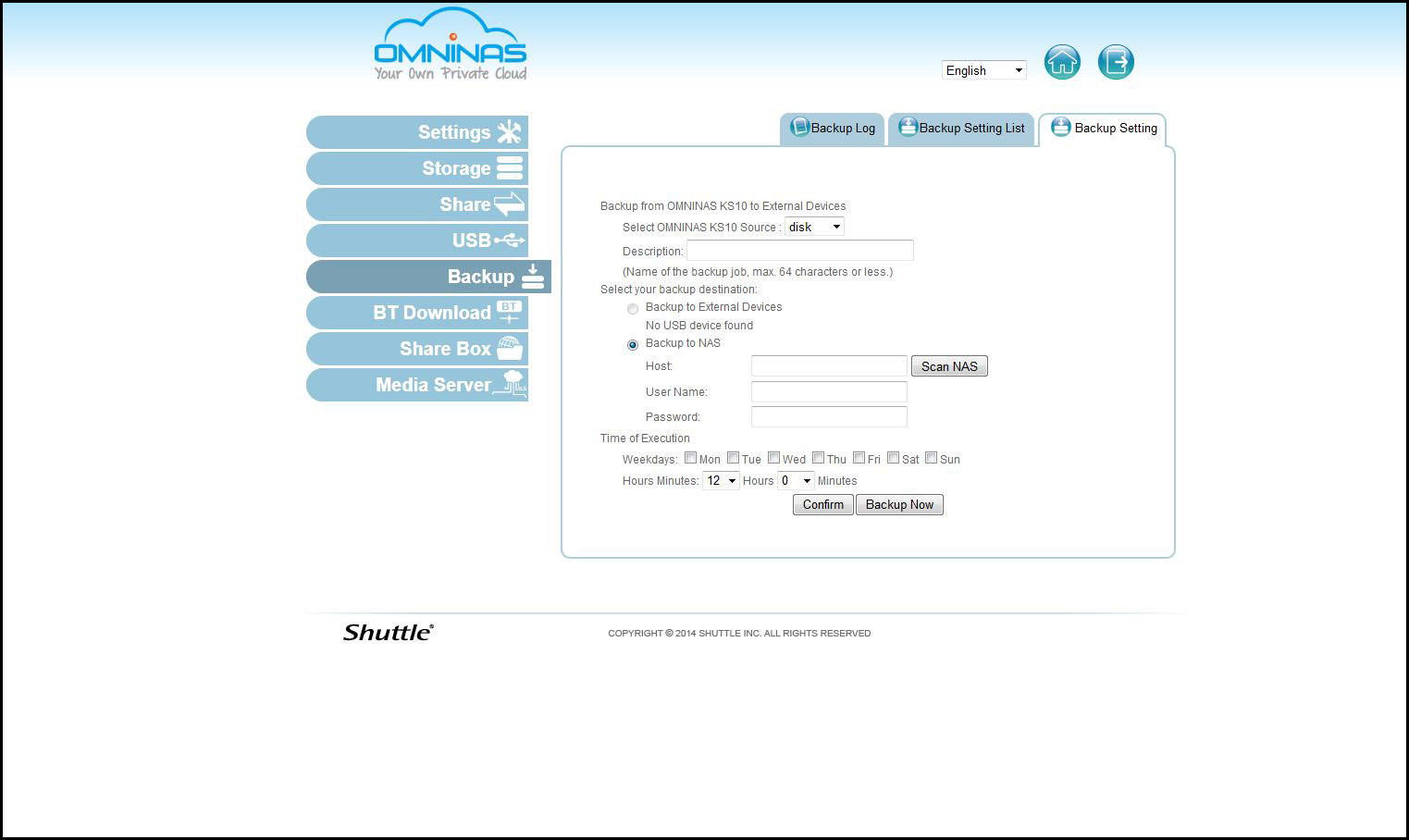Click the Backup Setting tab icon

pos(1061,127)
